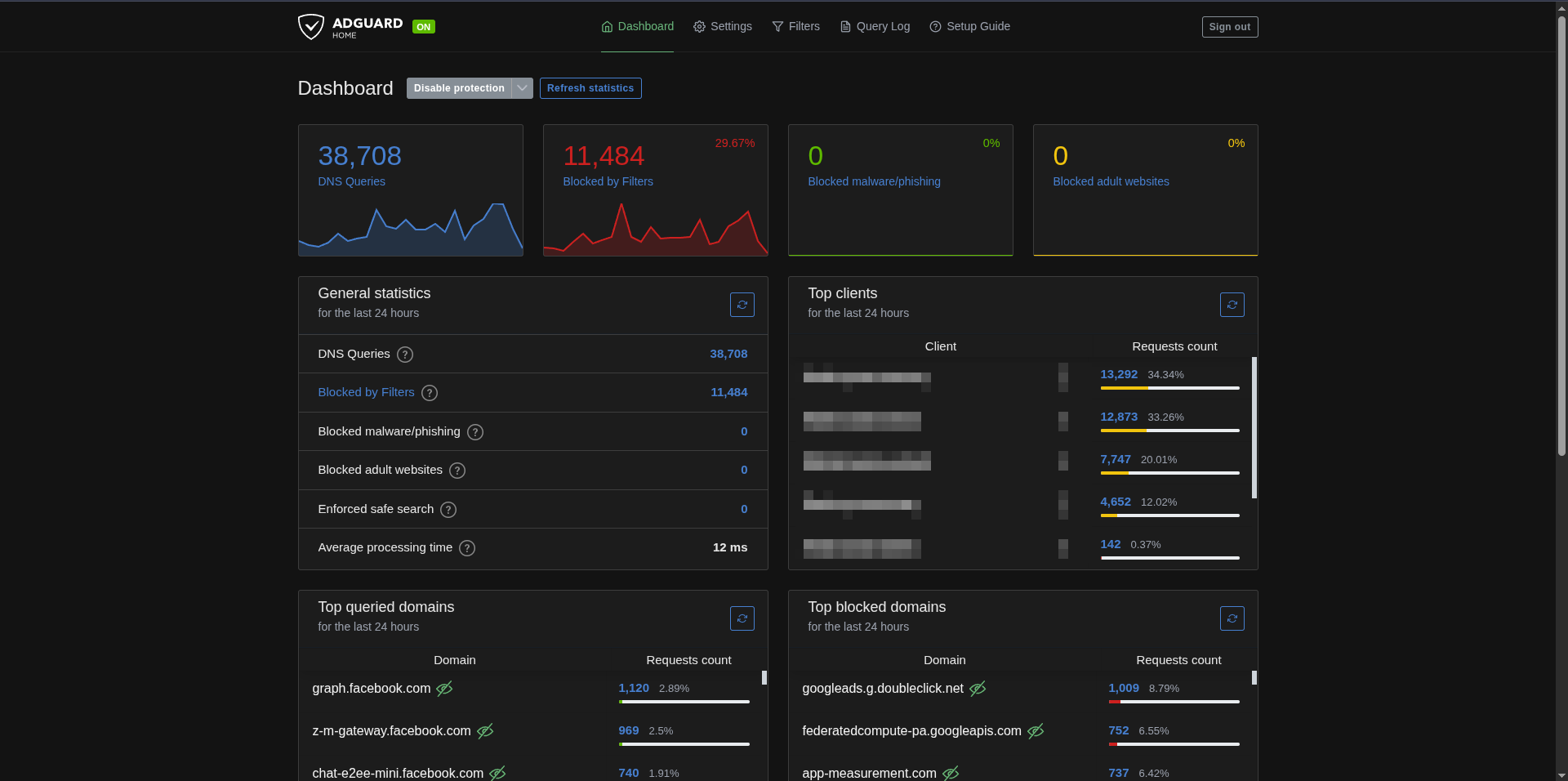1568x781 pixels.
Task: Click the 1,009 blocked requests count
Action: 1124,688
